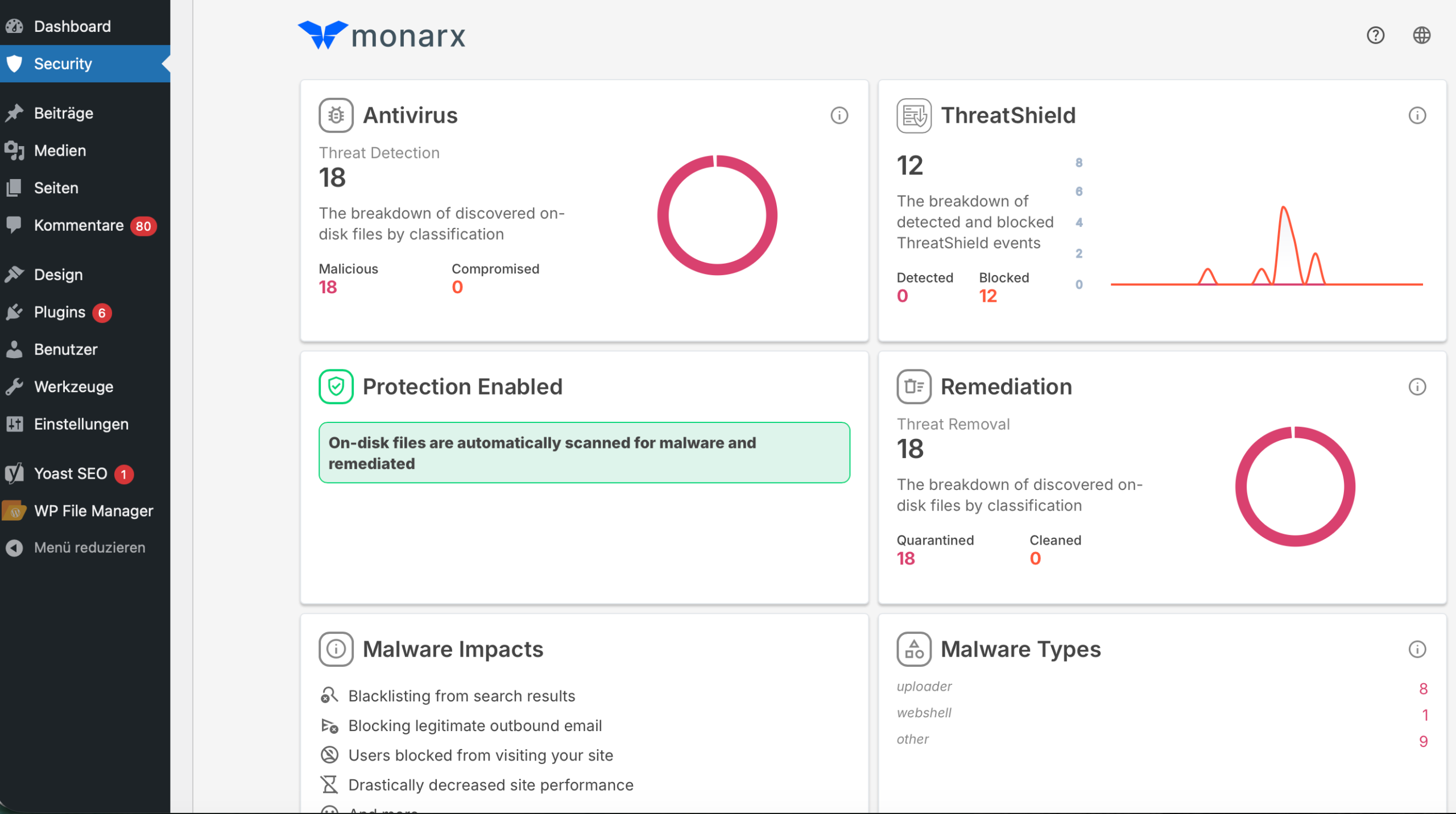This screenshot has height=814, width=1456.
Task: Click the Quarantined count 18
Action: coord(905,558)
